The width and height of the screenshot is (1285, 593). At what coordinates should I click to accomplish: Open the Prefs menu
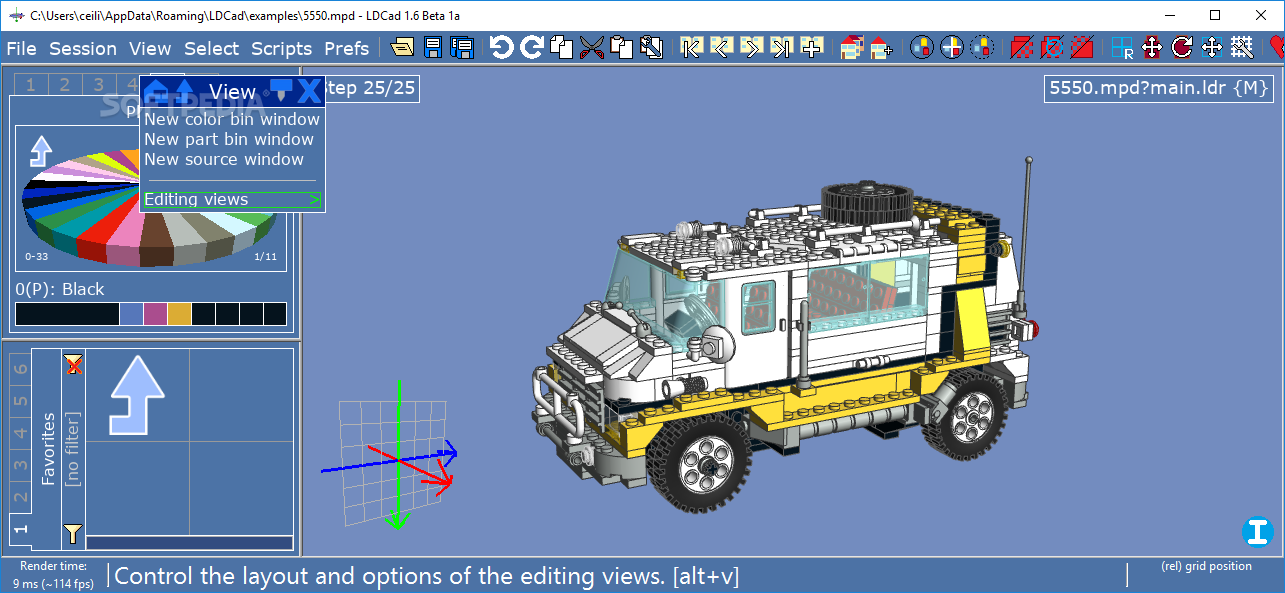coord(347,48)
